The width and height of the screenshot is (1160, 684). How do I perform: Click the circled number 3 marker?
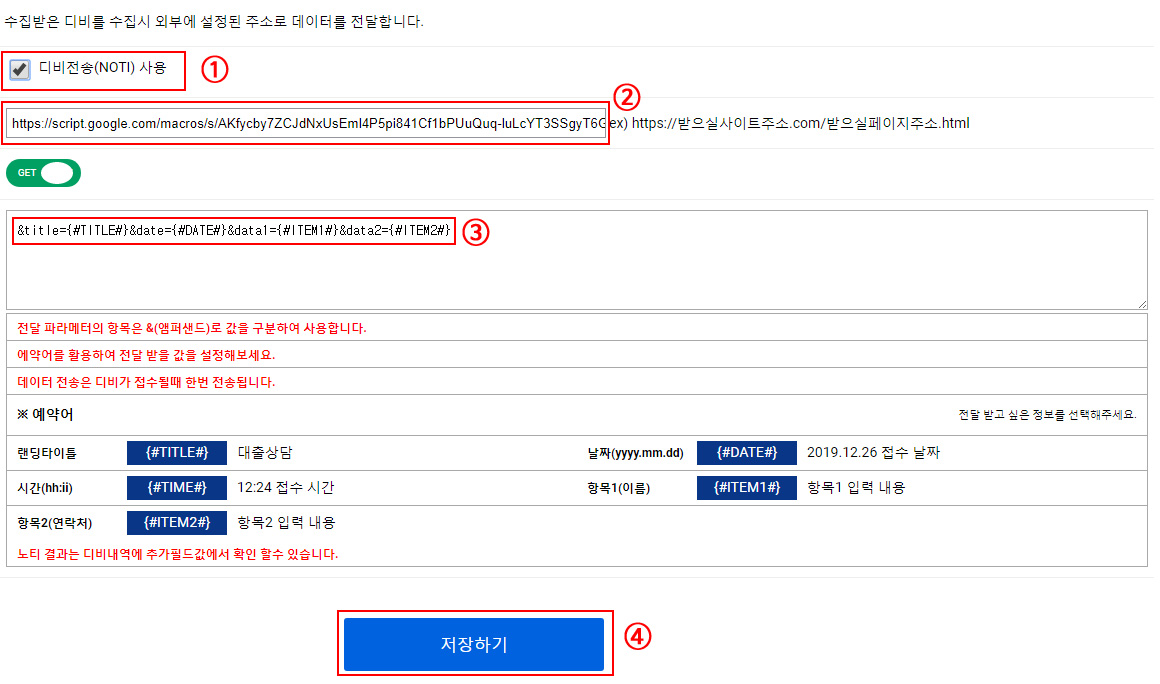[x=476, y=232]
